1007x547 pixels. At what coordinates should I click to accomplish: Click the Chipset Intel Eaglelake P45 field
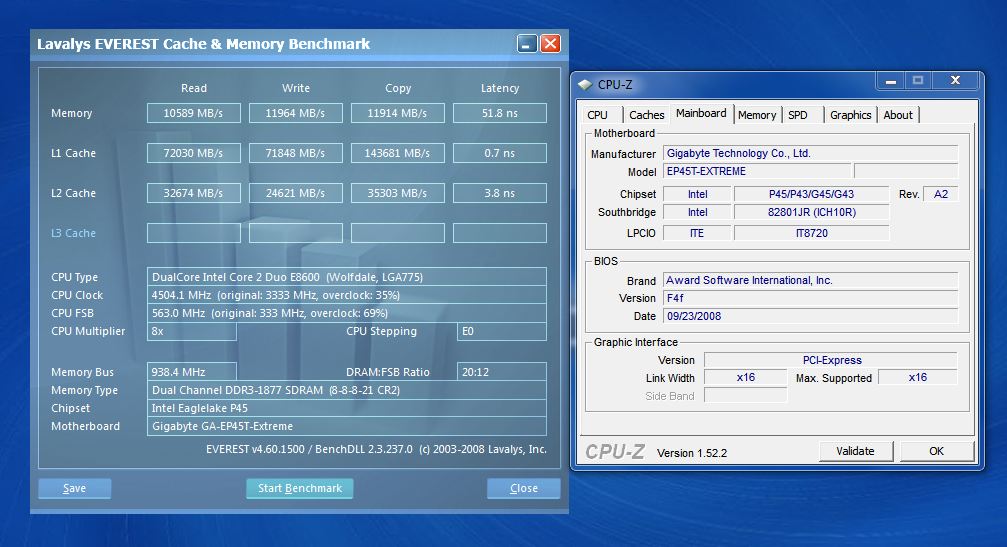[347, 408]
